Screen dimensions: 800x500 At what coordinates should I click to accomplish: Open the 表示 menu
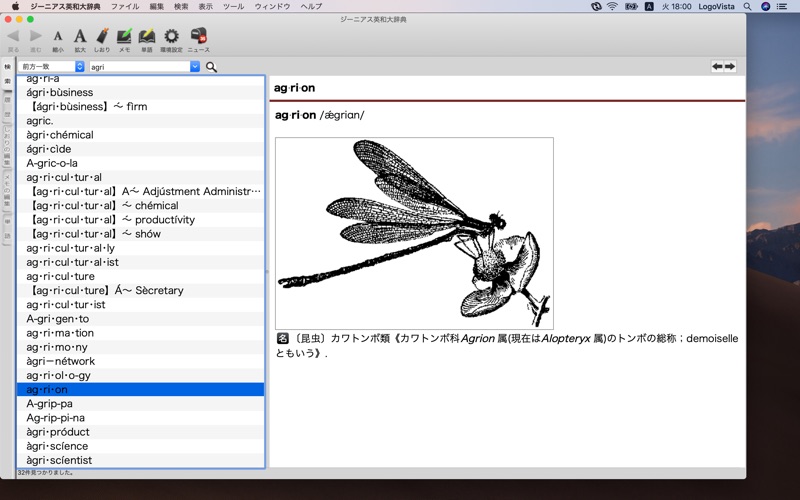pos(206,6)
